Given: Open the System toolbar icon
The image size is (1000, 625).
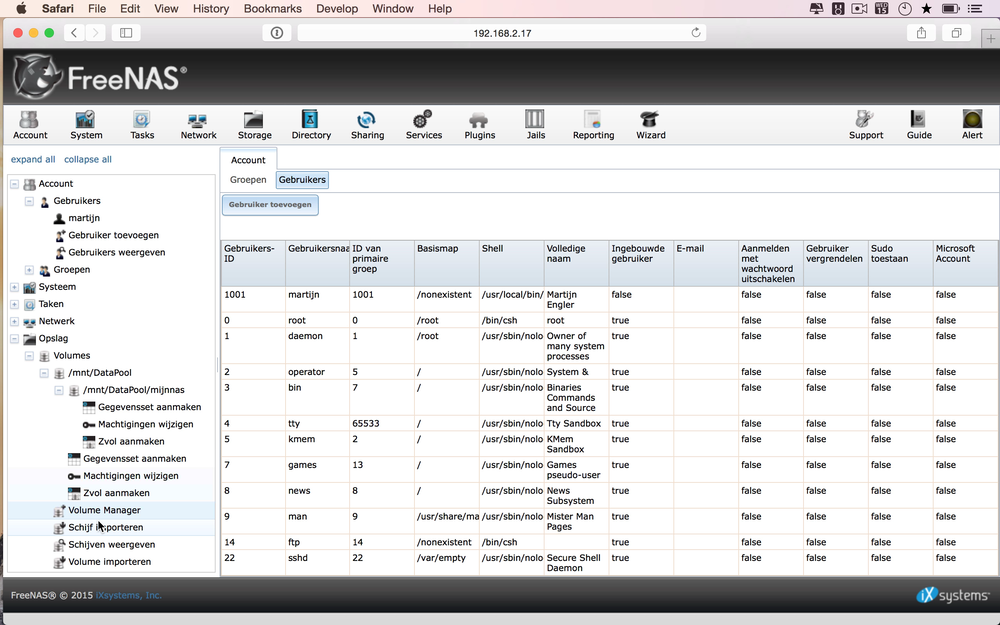Looking at the screenshot, I should point(86,124).
